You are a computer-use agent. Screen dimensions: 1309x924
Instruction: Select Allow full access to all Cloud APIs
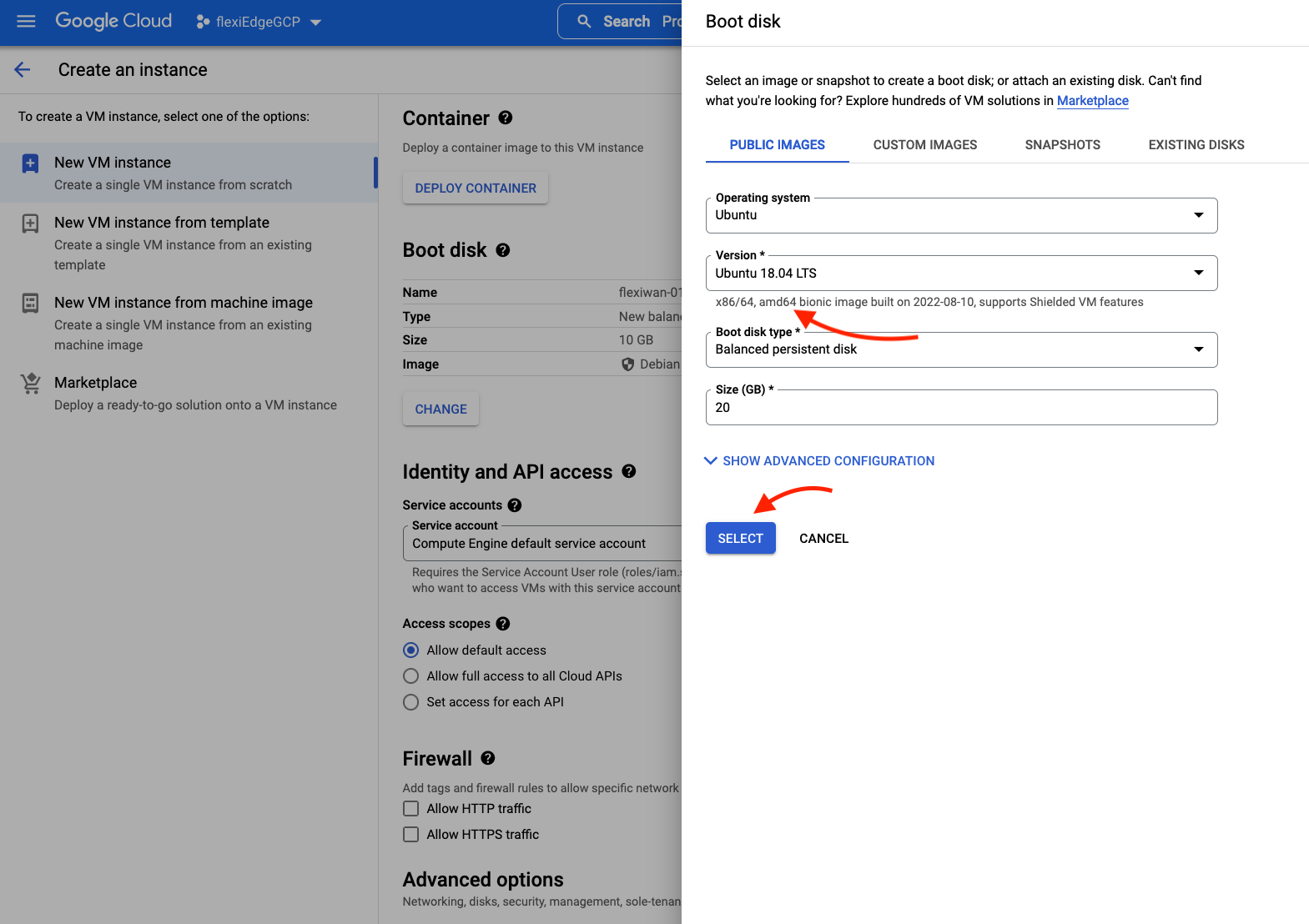tap(411, 676)
